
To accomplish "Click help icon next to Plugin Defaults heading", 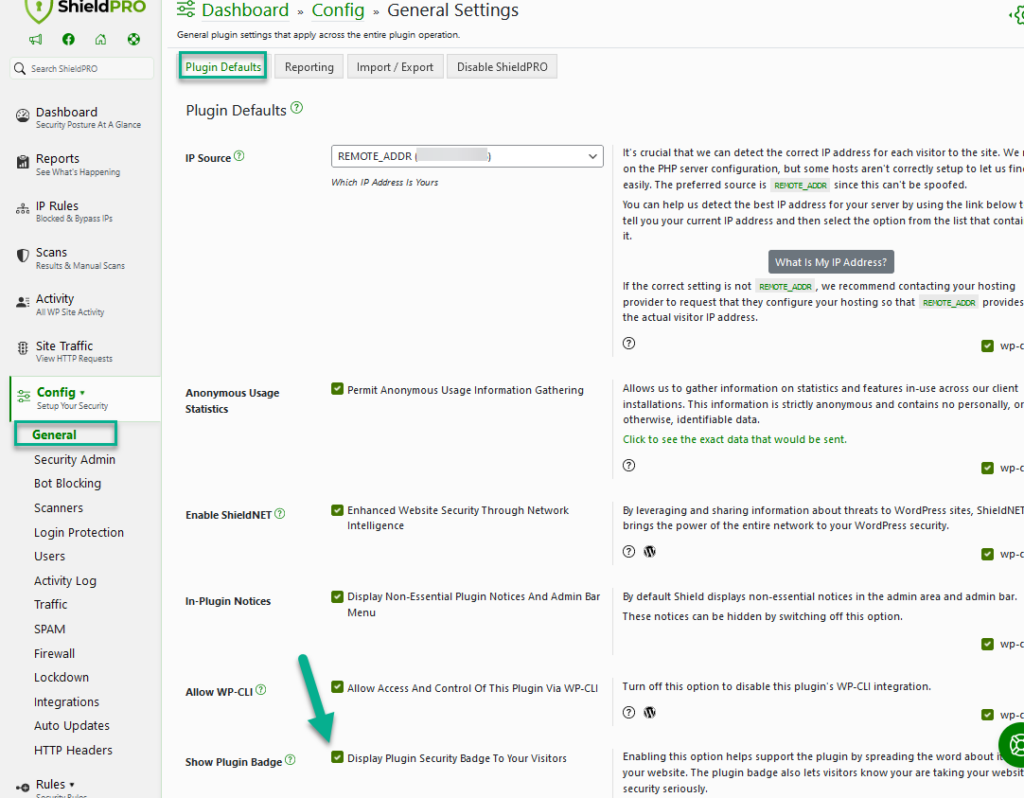I will (297, 109).
